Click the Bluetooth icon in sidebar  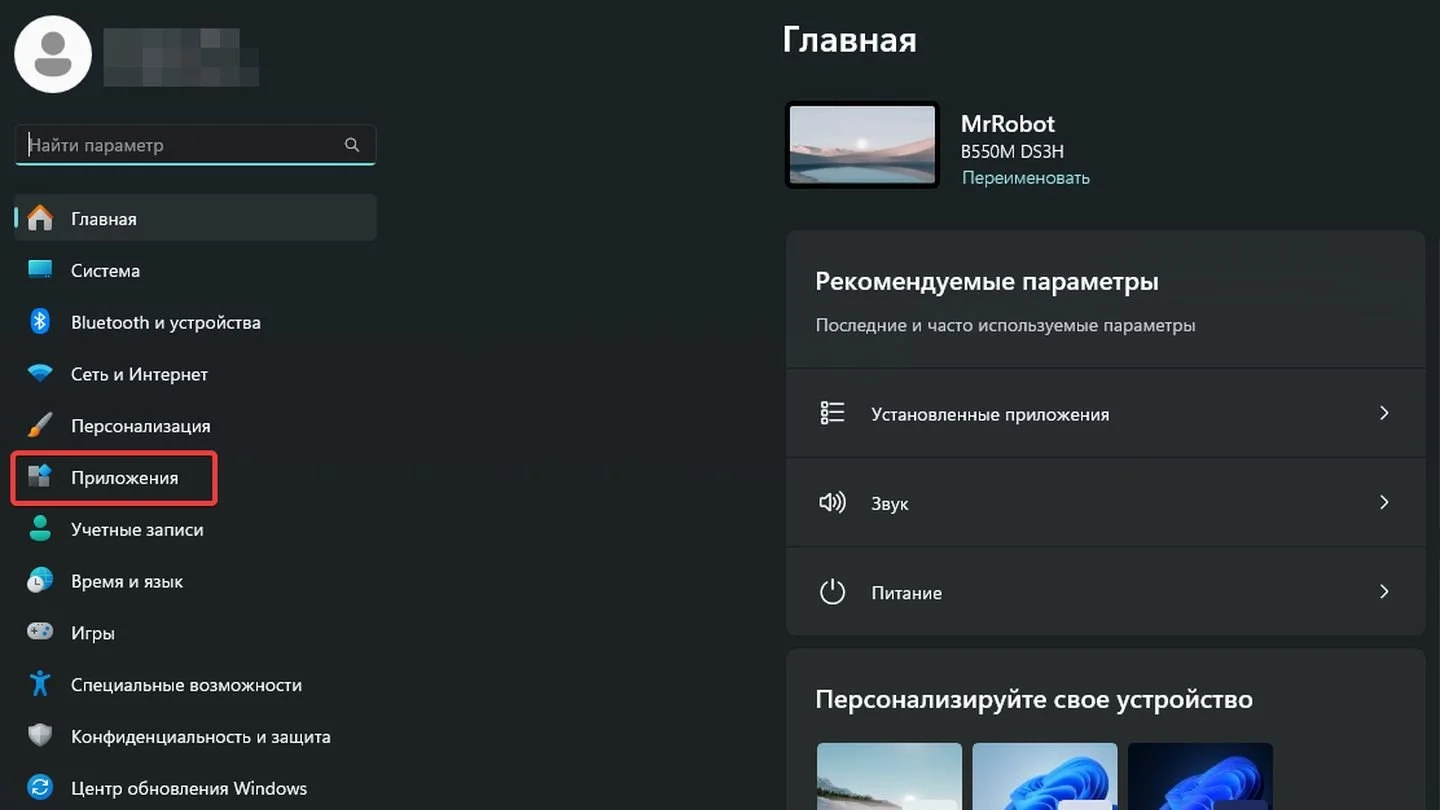coord(40,322)
